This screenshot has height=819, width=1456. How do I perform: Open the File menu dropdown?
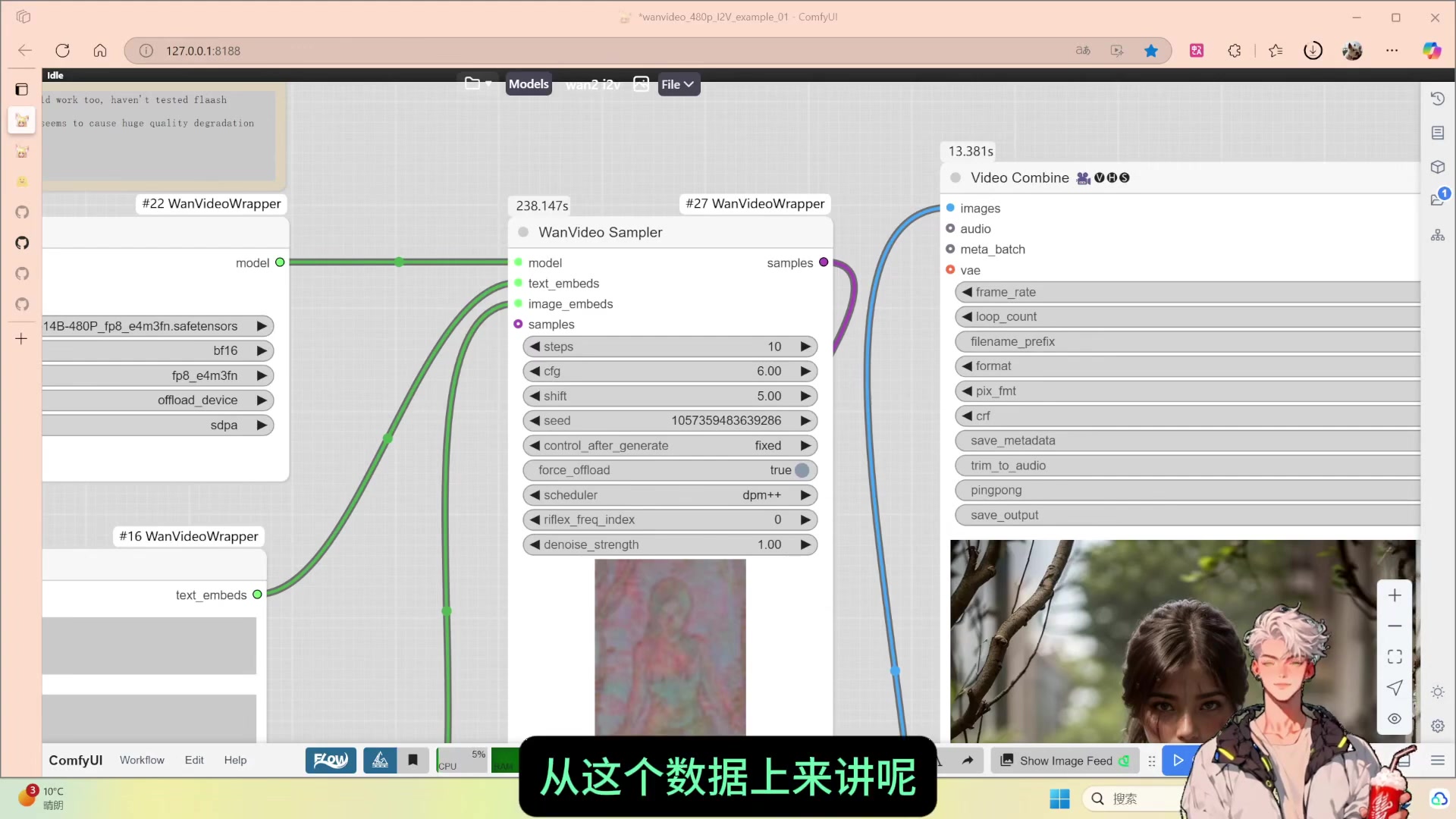click(677, 84)
